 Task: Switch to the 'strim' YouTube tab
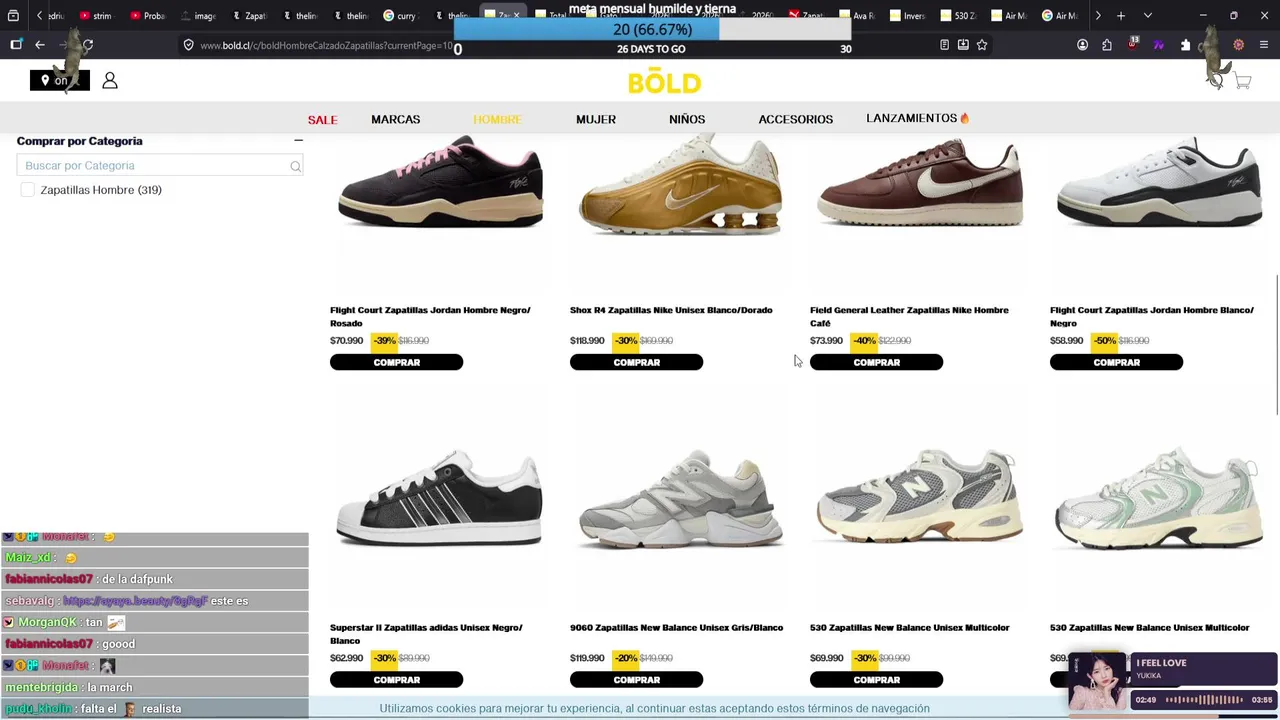click(x=96, y=16)
